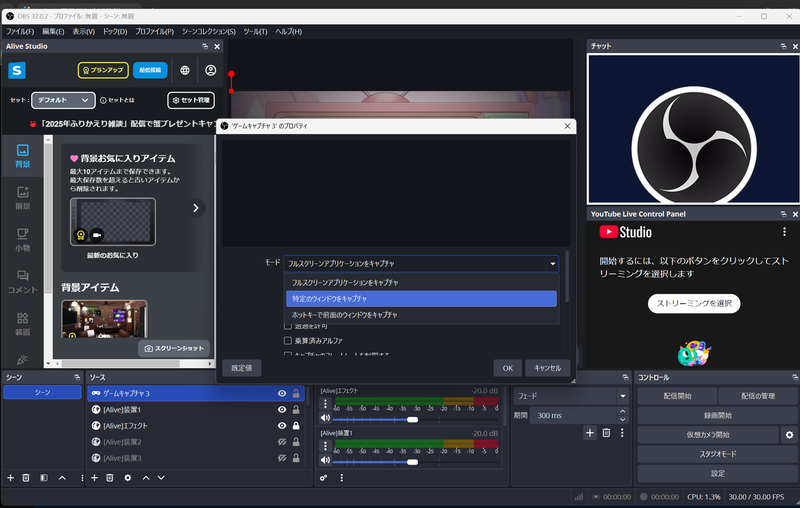This screenshot has width=800, height=508.
Task: Open the account profile icon in Alive Studio
Action: (211, 71)
